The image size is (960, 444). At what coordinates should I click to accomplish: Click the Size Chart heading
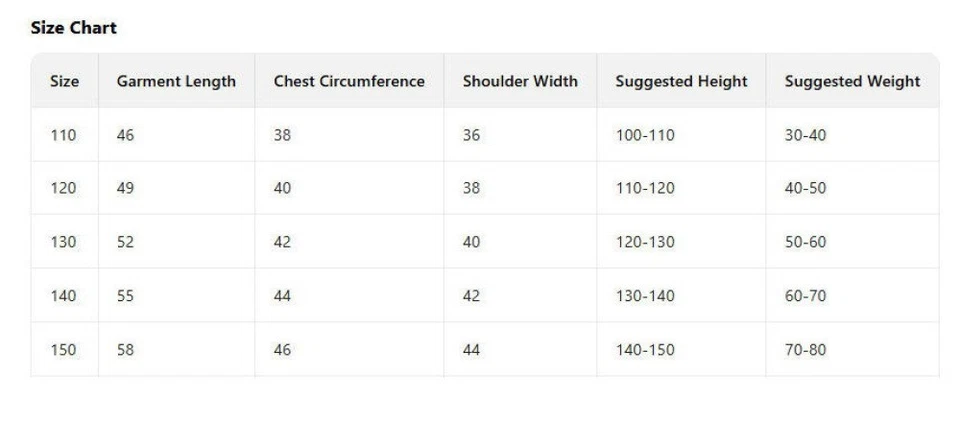(x=73, y=28)
